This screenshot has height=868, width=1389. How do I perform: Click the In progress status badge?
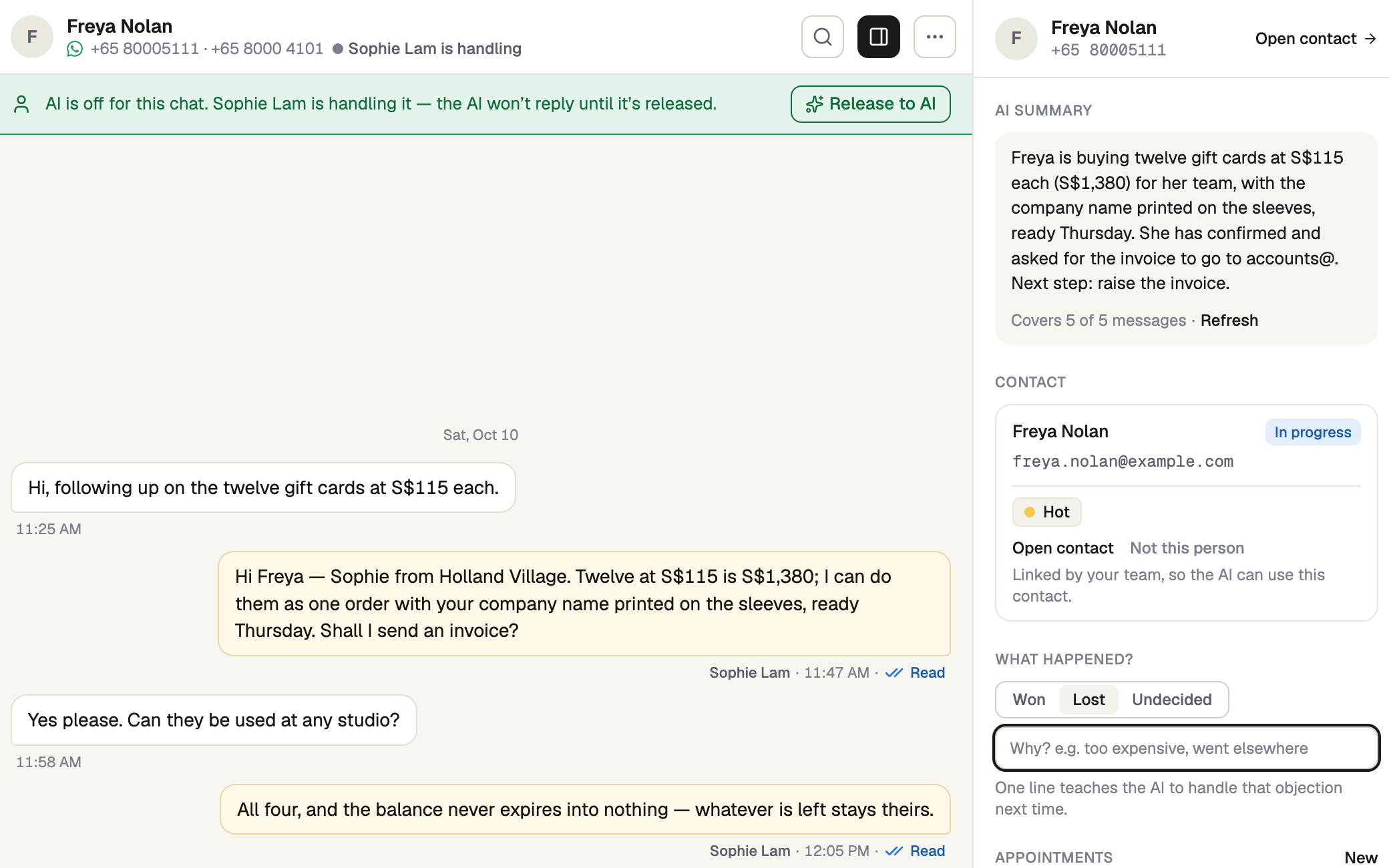tap(1312, 432)
